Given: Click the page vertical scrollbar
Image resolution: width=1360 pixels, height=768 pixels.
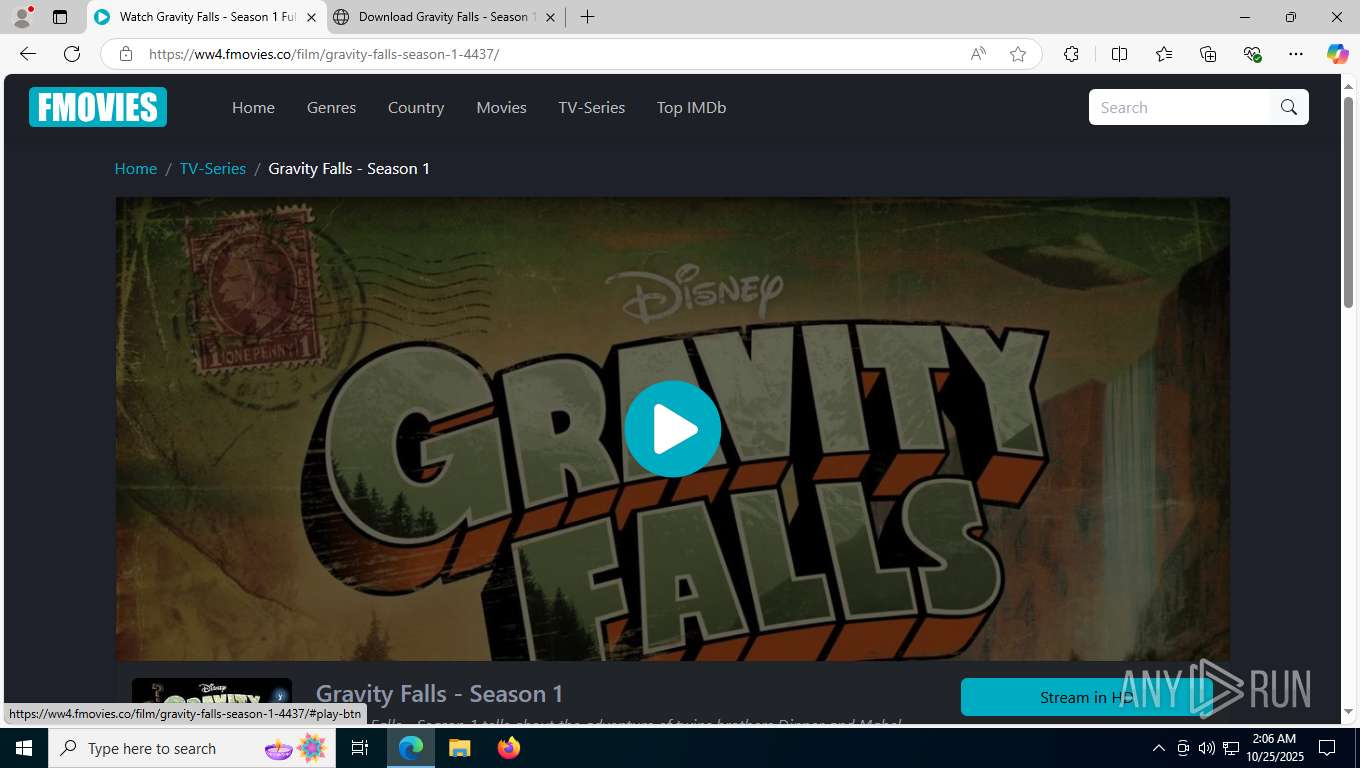Looking at the screenshot, I should (1348, 200).
